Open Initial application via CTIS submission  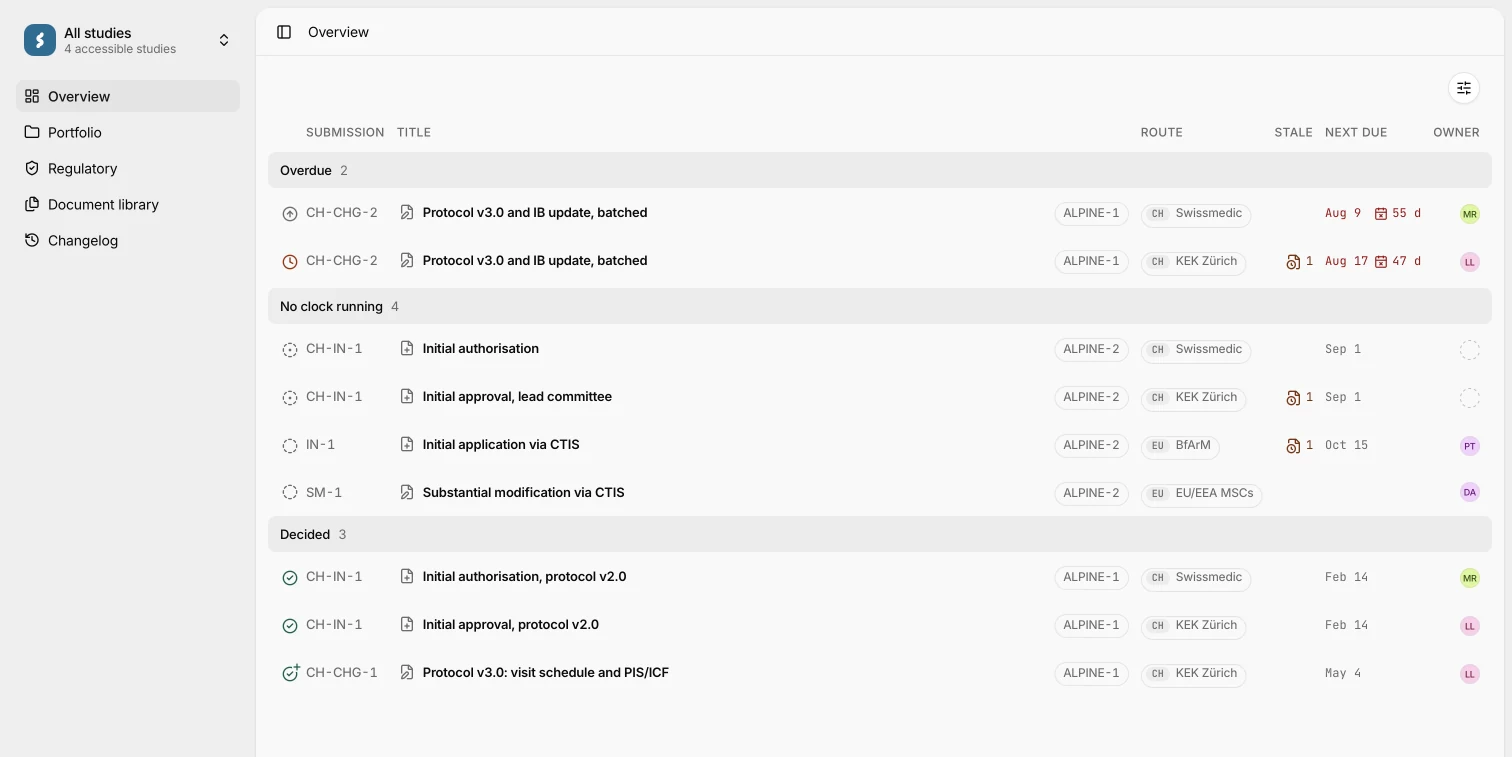501,444
